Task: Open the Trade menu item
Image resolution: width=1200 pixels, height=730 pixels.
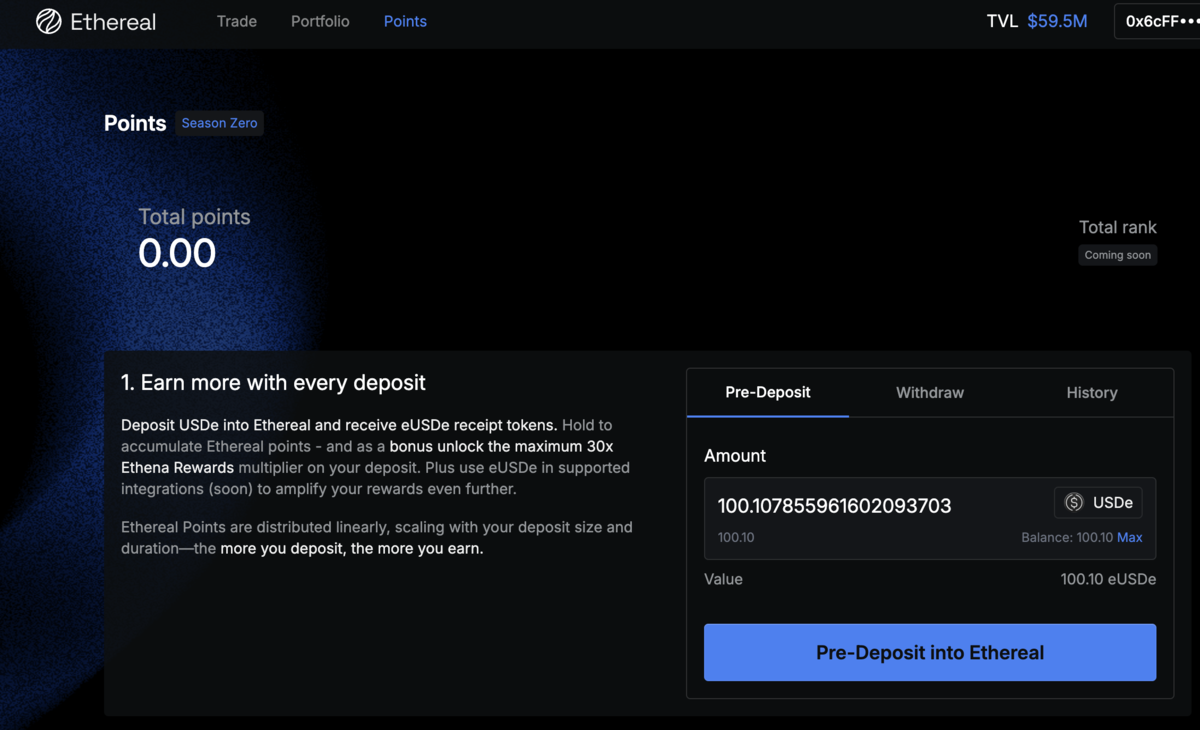Action: click(237, 21)
